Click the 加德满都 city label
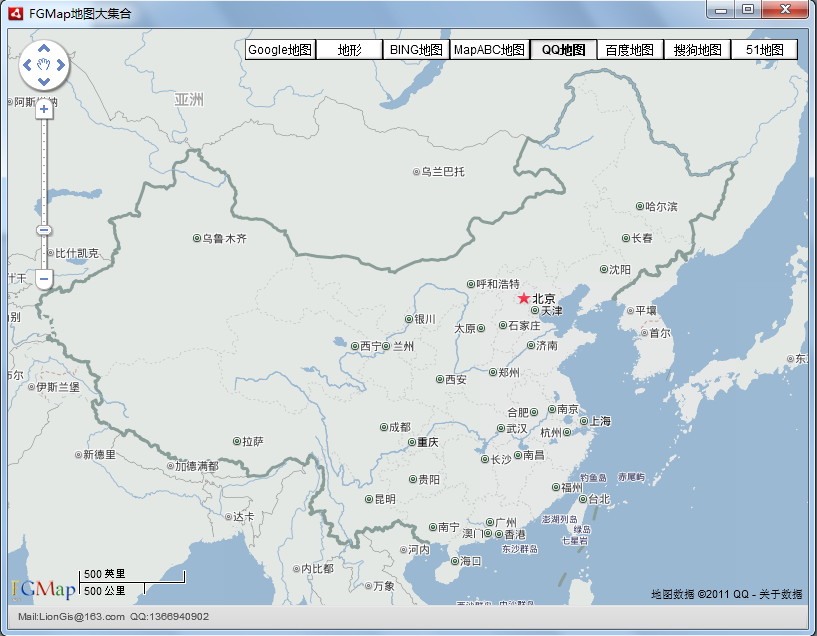The width and height of the screenshot is (817, 636). [197, 466]
